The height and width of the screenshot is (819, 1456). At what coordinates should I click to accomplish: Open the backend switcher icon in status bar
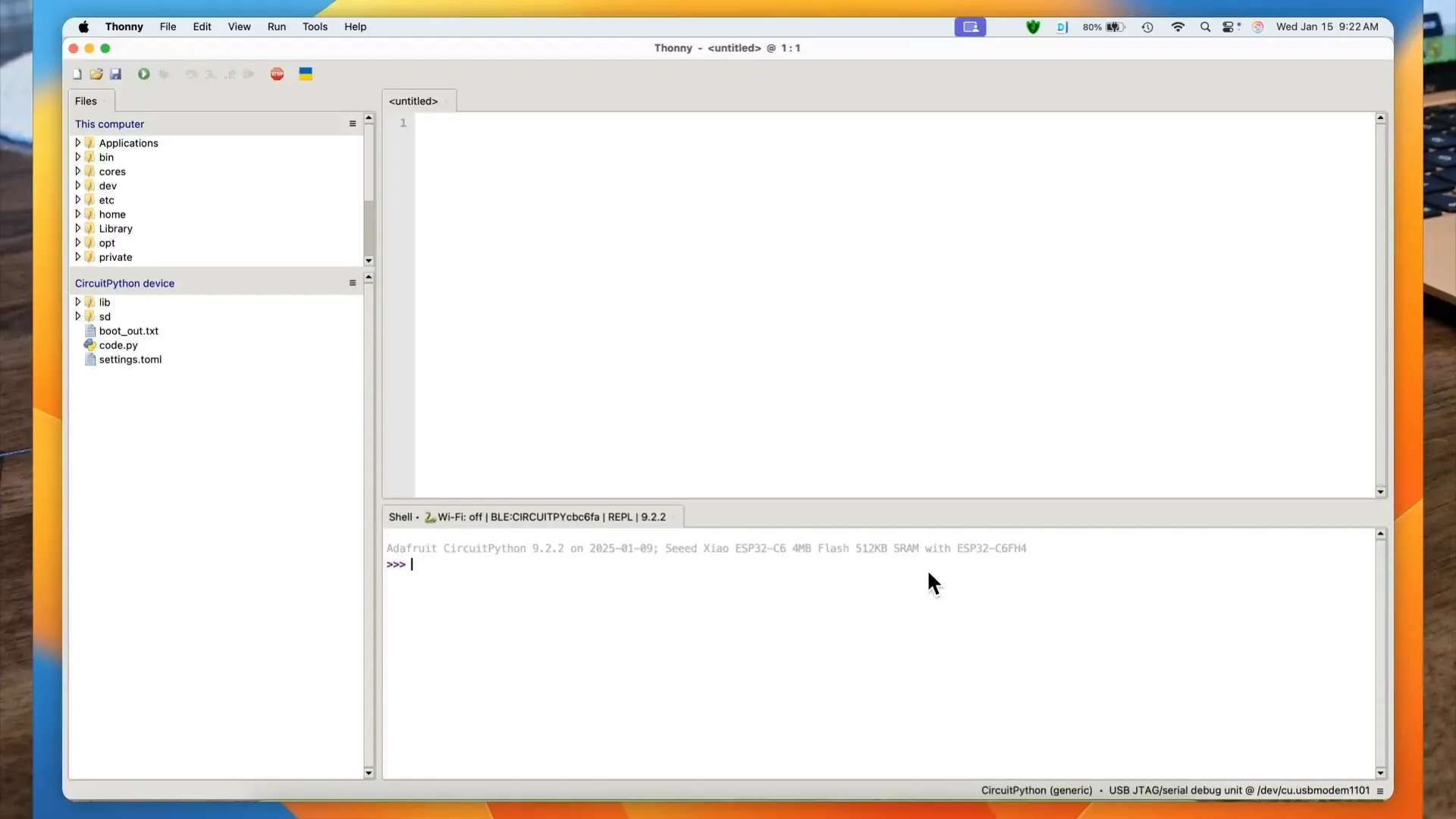click(1380, 791)
